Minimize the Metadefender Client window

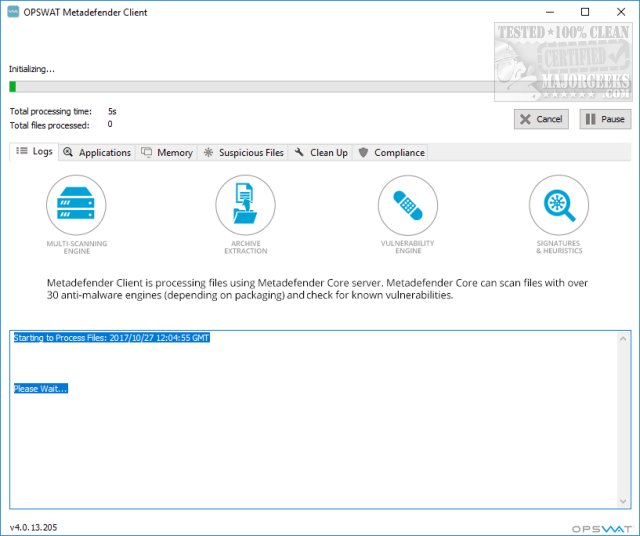click(550, 12)
